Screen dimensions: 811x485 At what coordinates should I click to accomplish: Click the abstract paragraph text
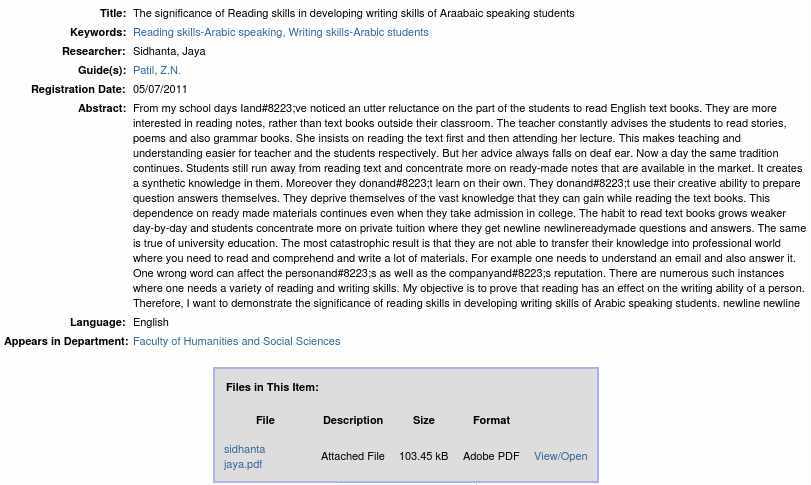click(468, 205)
